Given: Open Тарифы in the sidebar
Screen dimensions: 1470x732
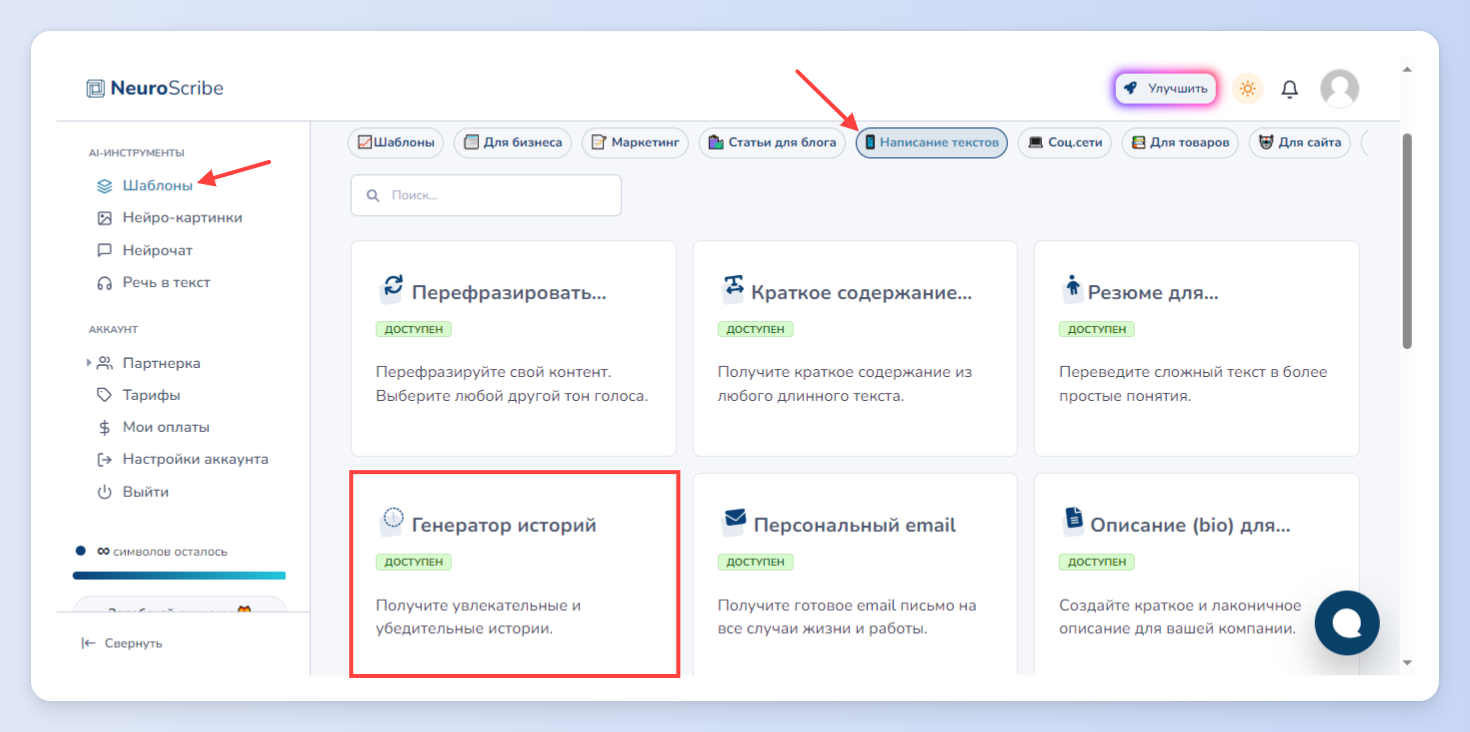Looking at the screenshot, I should [151, 395].
